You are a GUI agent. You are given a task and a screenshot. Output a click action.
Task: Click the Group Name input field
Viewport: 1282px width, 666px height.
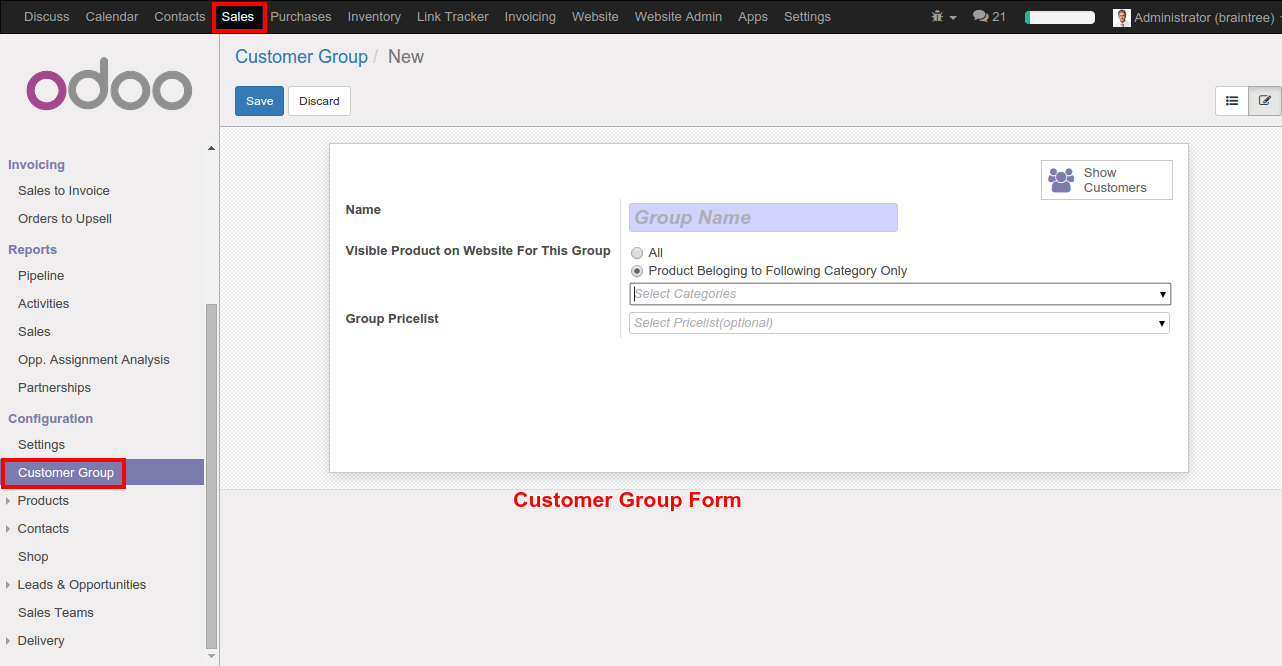coord(763,217)
